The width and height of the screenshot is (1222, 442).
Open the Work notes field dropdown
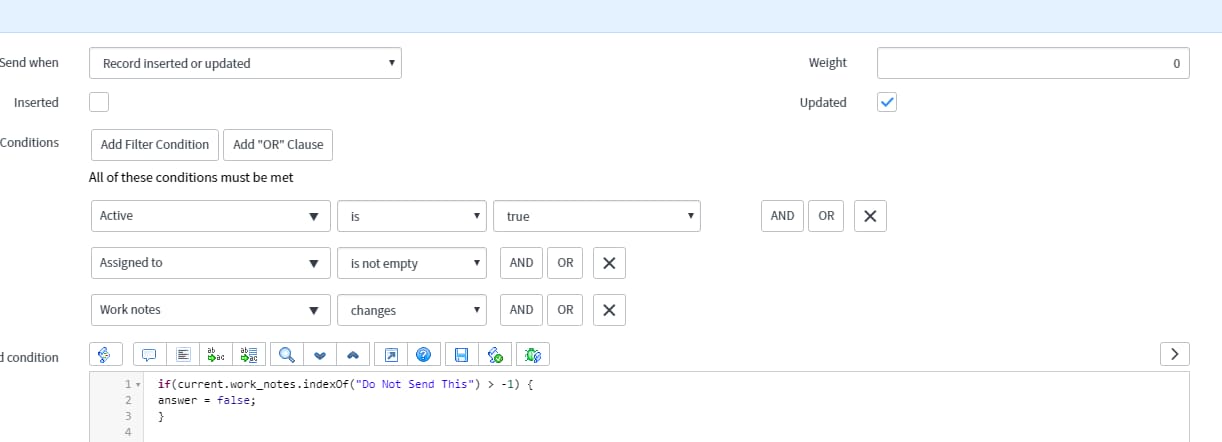(210, 310)
